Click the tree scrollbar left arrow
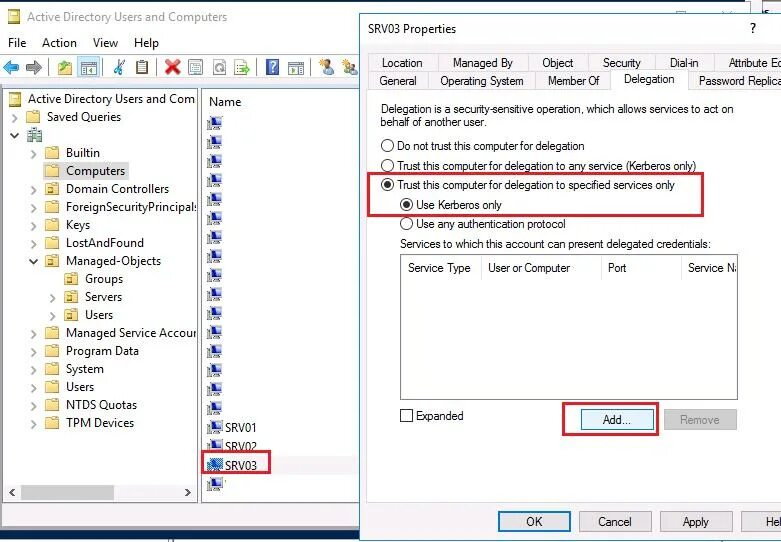The image size is (781, 542). (12, 493)
